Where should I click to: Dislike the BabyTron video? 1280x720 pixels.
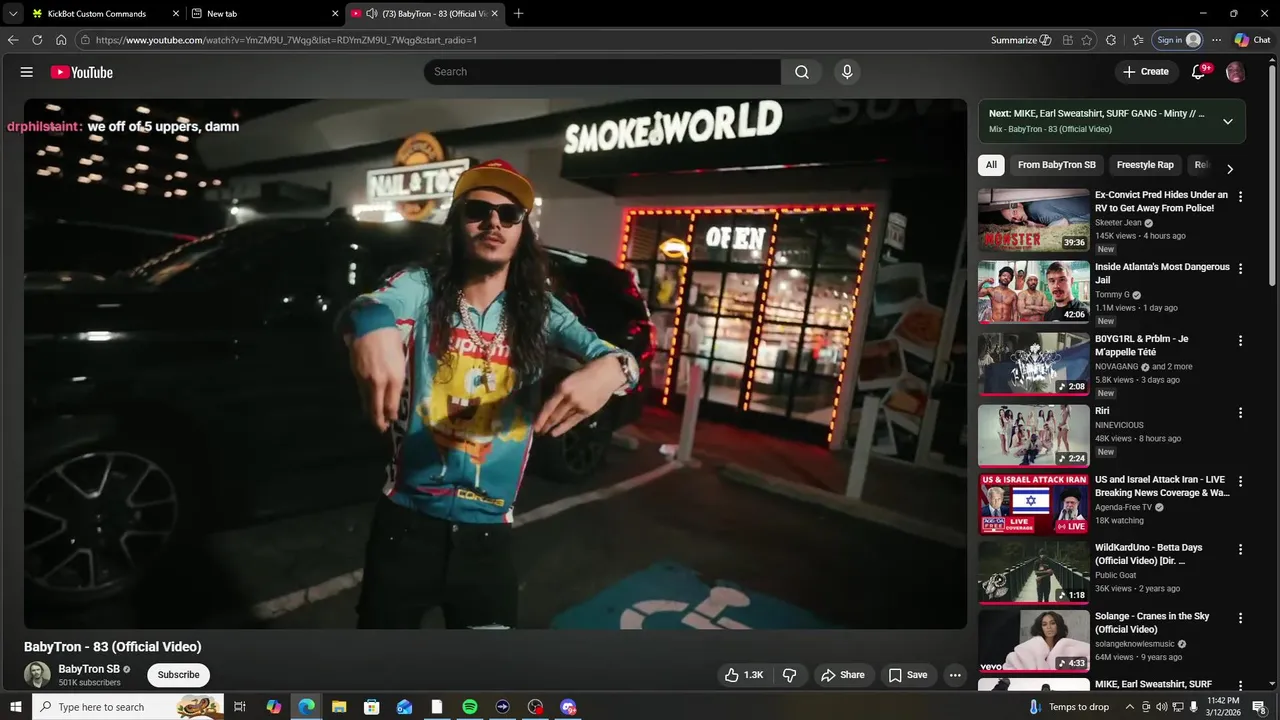coord(789,675)
